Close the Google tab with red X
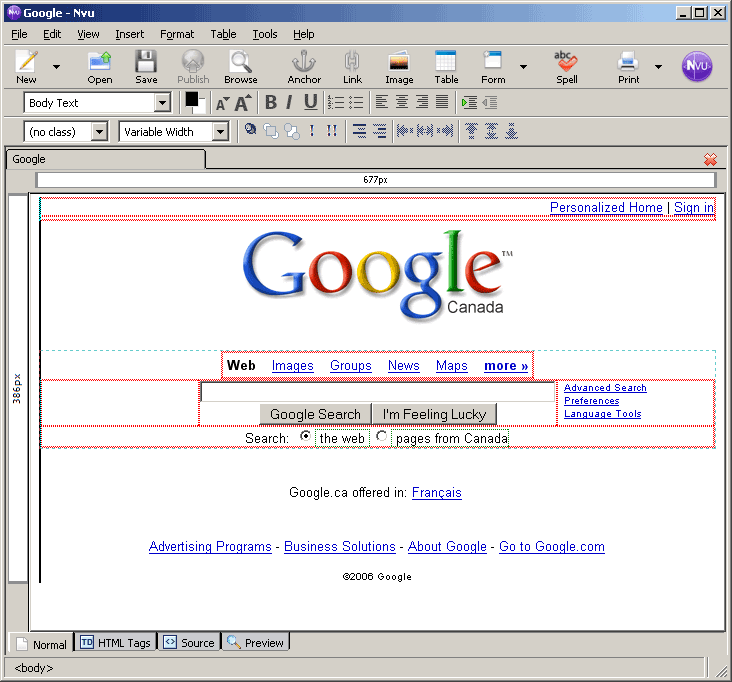 (x=711, y=159)
